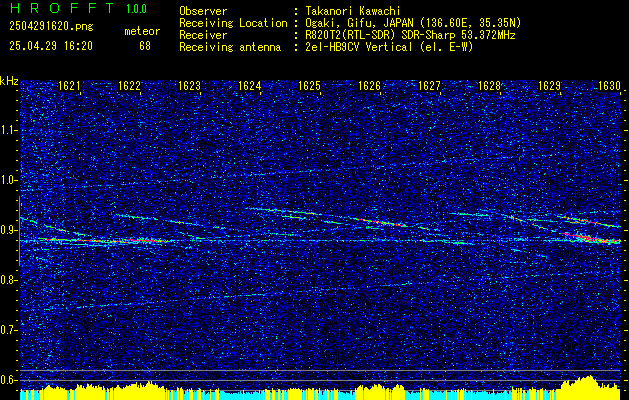Click the 0.7 frequency axis label
629x400 pixels.
coord(9,330)
